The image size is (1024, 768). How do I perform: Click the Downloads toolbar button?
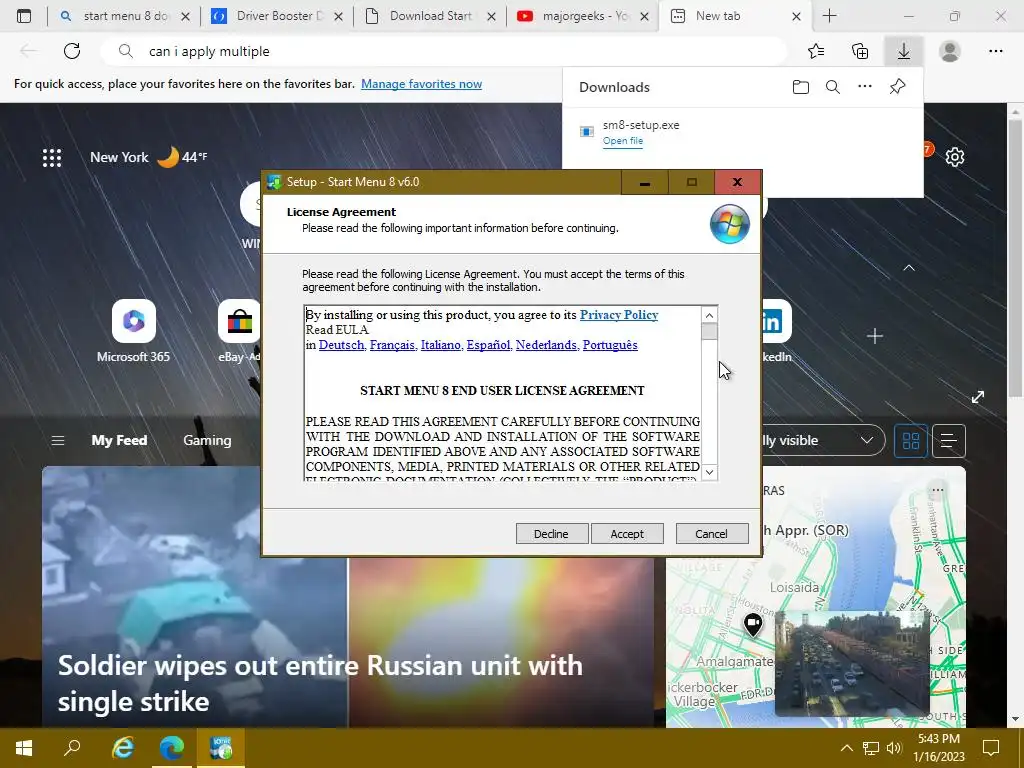click(903, 51)
